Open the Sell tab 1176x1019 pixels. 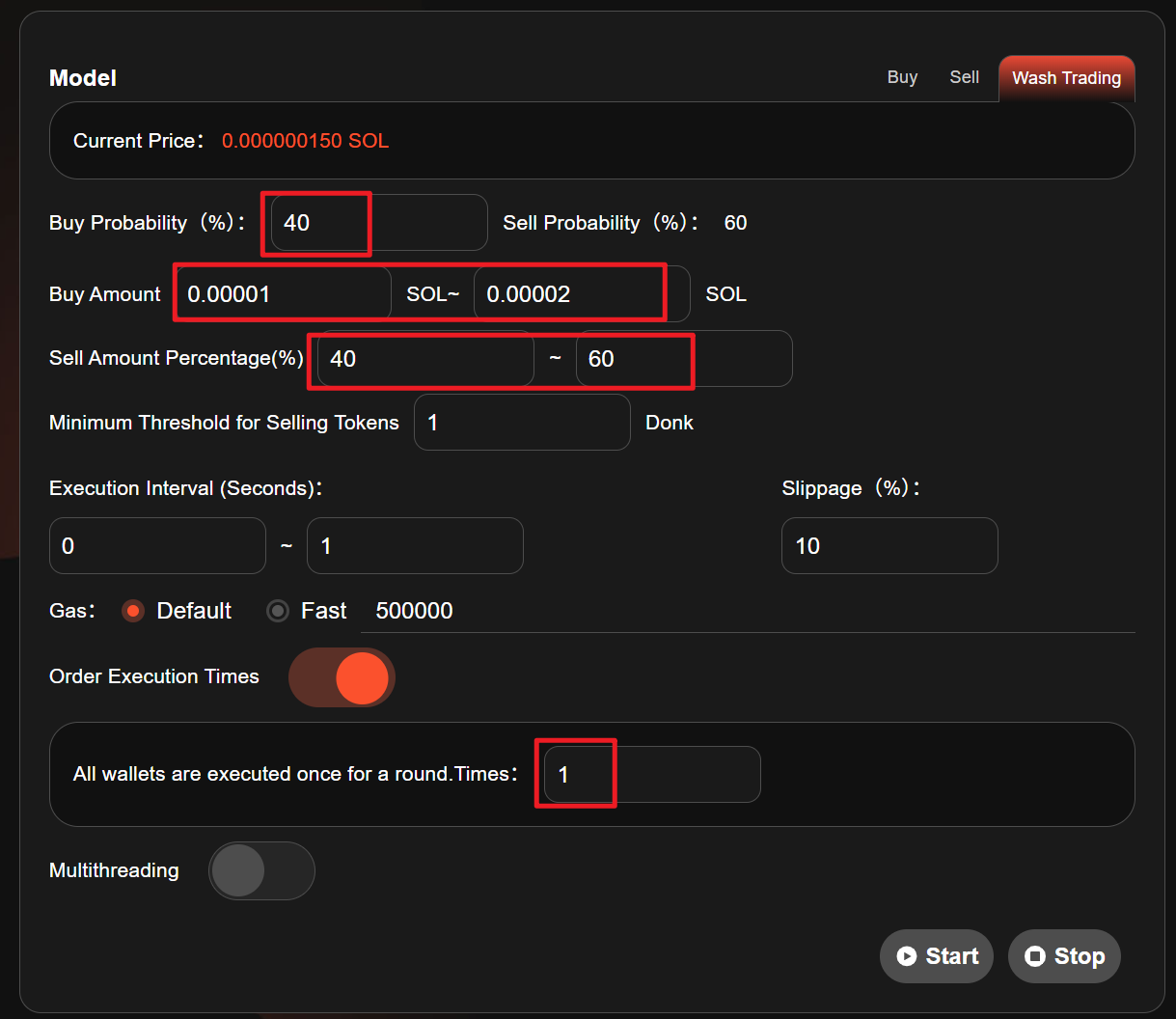(x=964, y=77)
